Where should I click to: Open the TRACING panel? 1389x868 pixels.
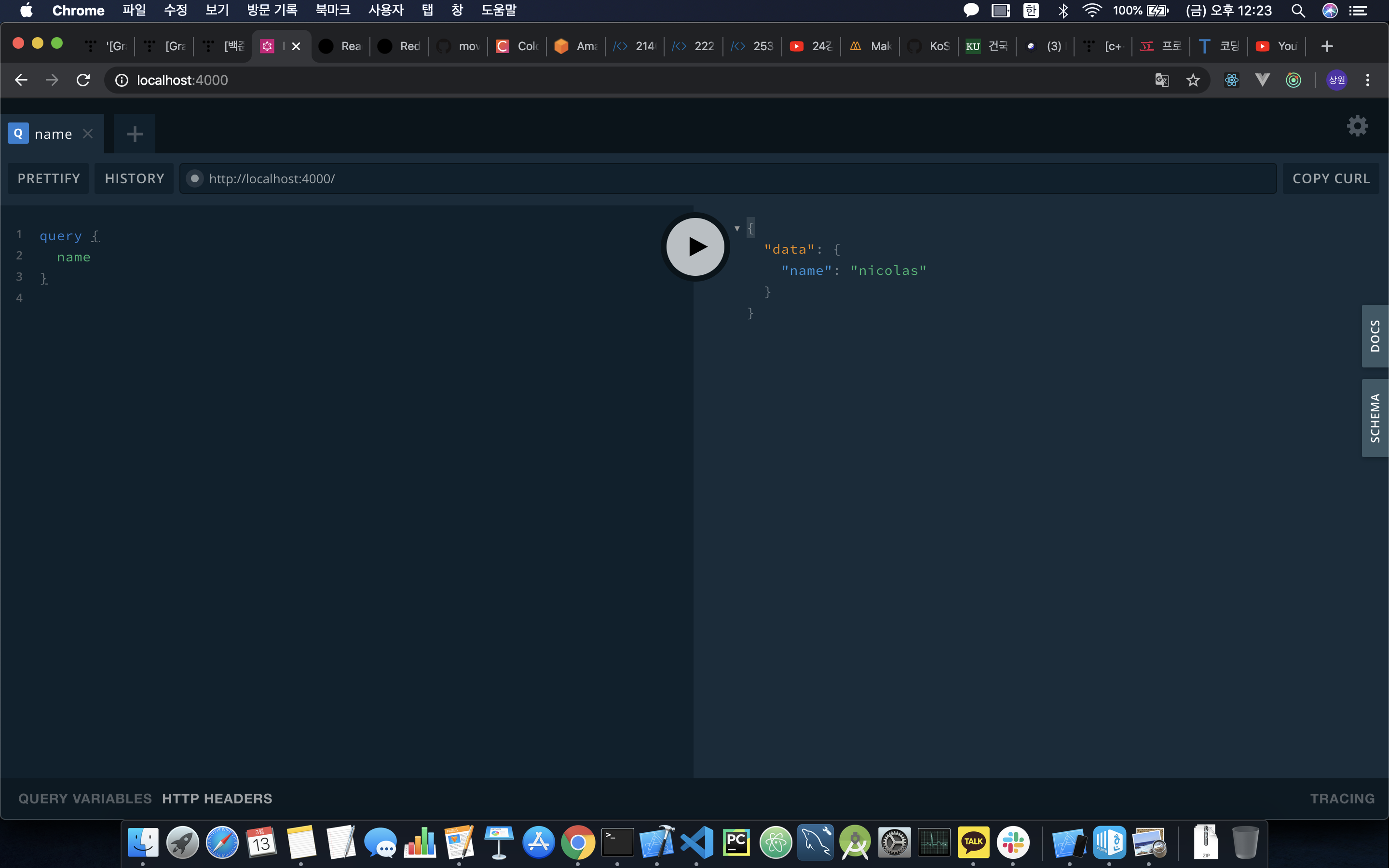coord(1342,799)
